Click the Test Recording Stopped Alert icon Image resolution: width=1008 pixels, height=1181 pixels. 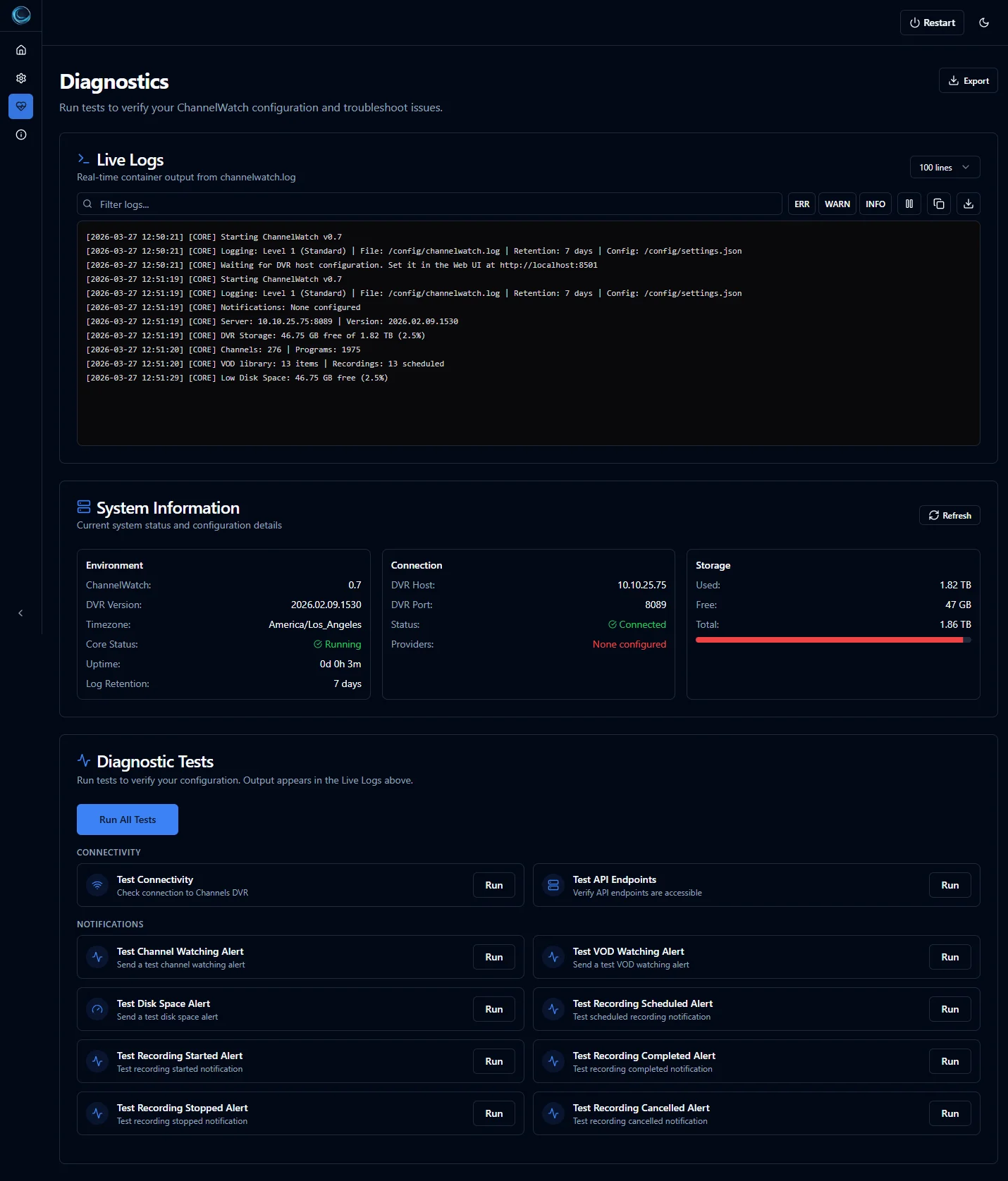[x=97, y=1113]
